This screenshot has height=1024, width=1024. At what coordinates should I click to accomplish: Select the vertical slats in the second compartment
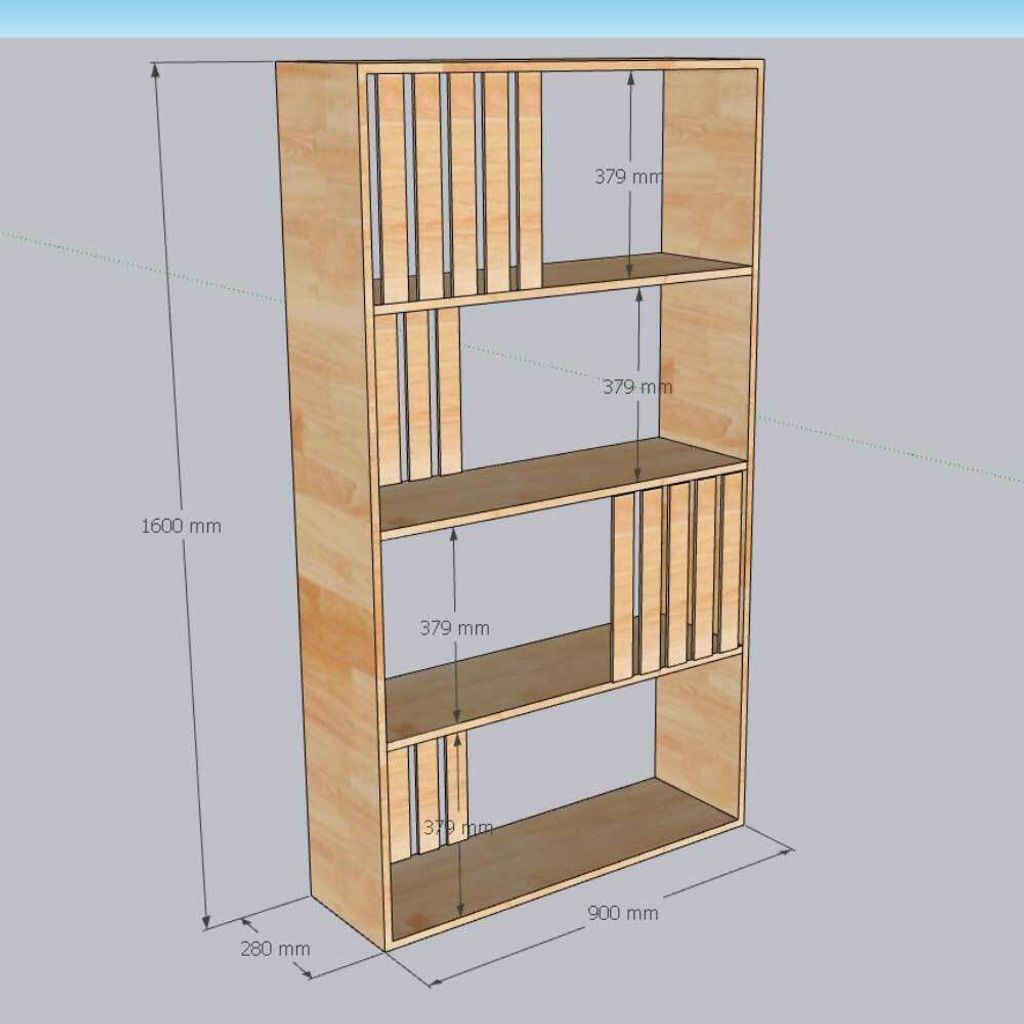(x=420, y=395)
